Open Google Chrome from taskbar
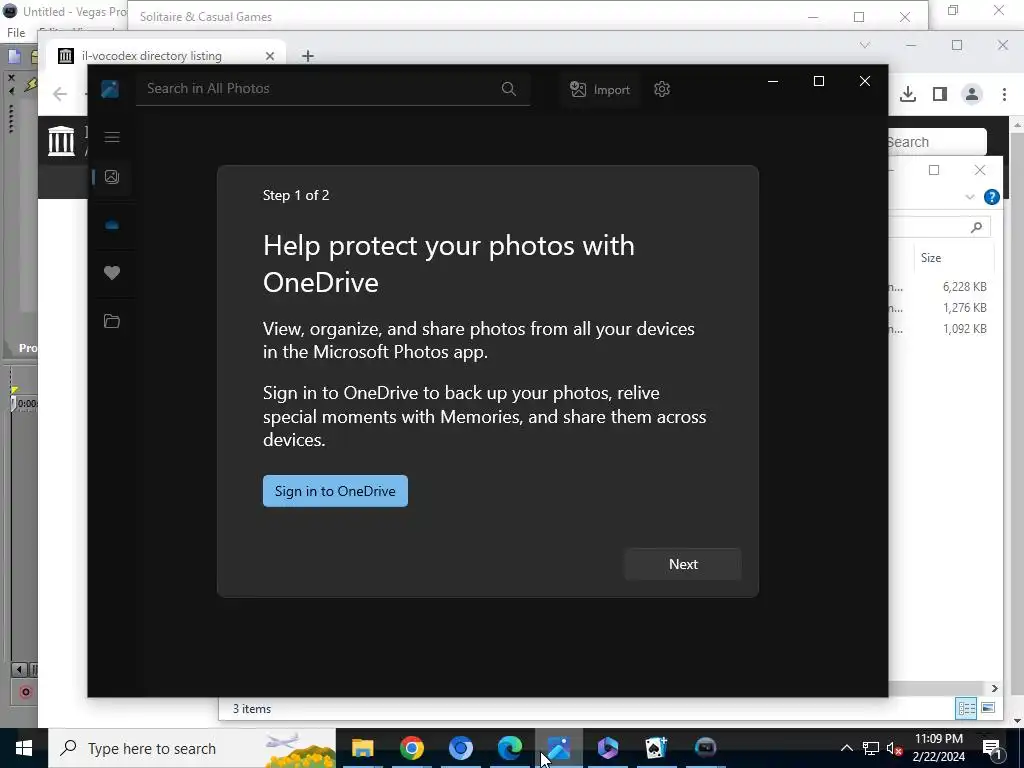Image resolution: width=1024 pixels, height=768 pixels. (x=411, y=748)
